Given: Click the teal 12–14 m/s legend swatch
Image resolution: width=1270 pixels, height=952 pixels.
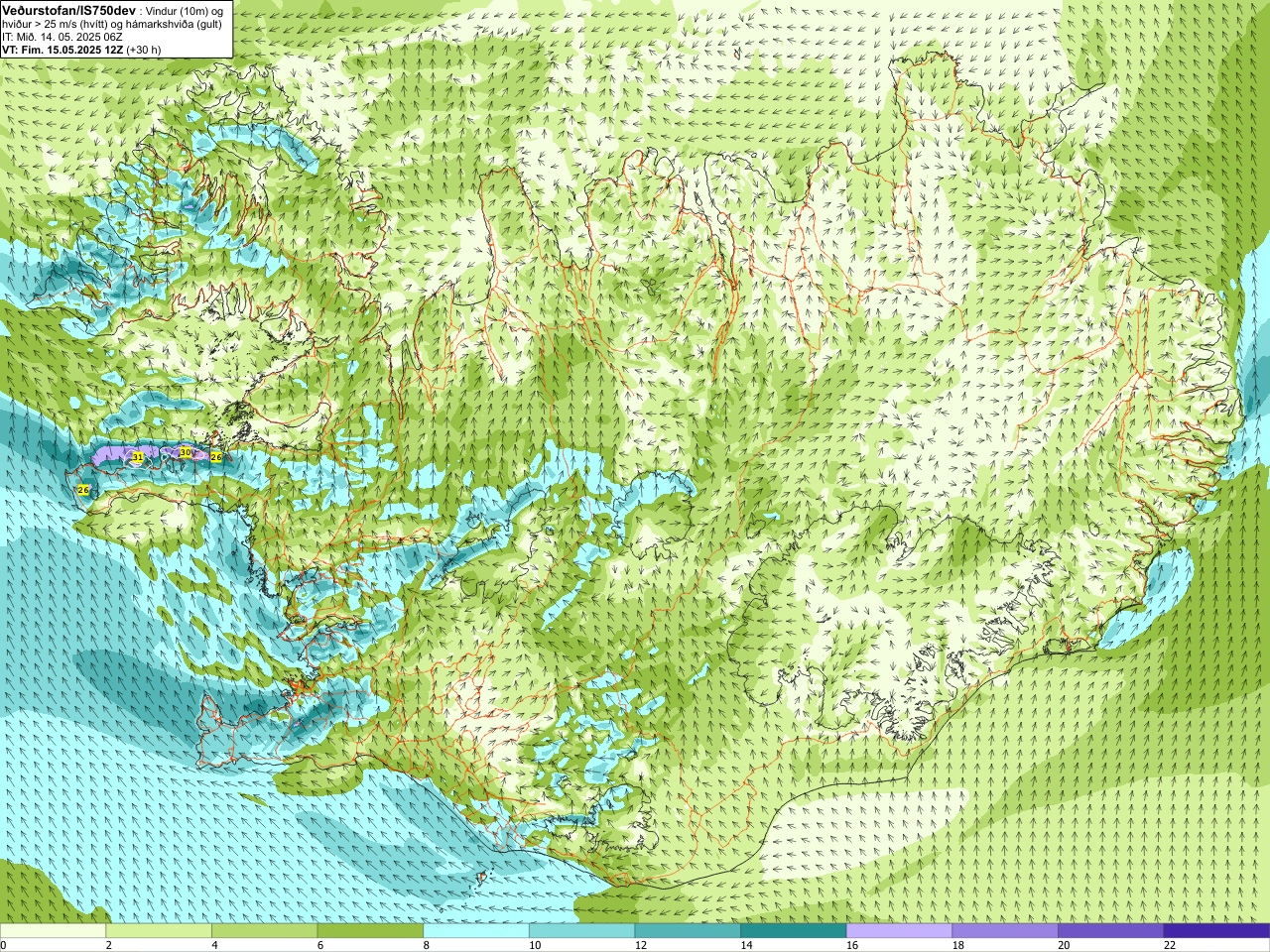Looking at the screenshot, I should point(688,931).
